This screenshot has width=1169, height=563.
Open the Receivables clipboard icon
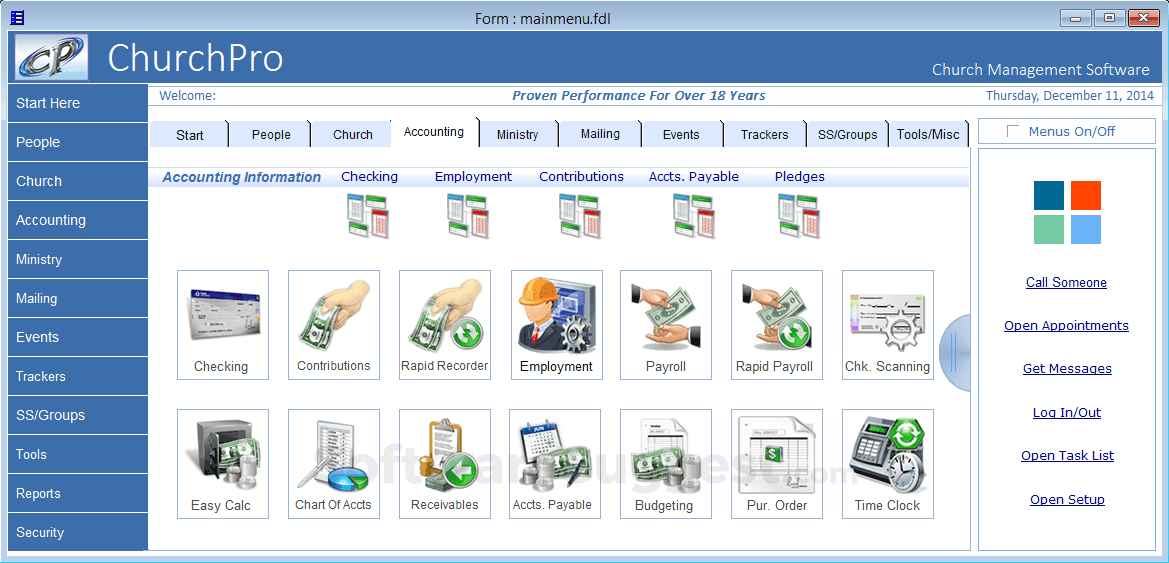click(444, 464)
